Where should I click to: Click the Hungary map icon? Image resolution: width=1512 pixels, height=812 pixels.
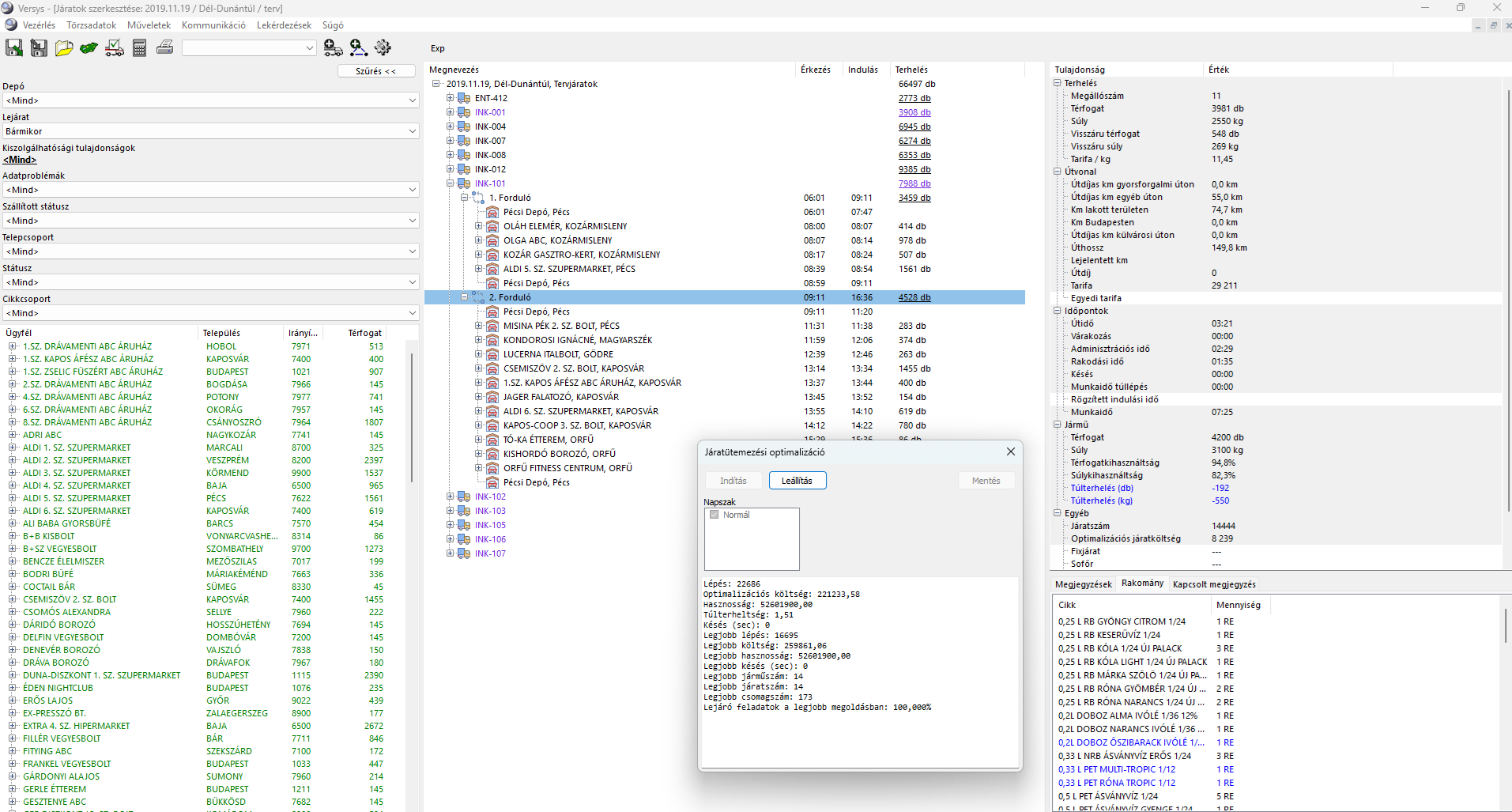(89, 48)
